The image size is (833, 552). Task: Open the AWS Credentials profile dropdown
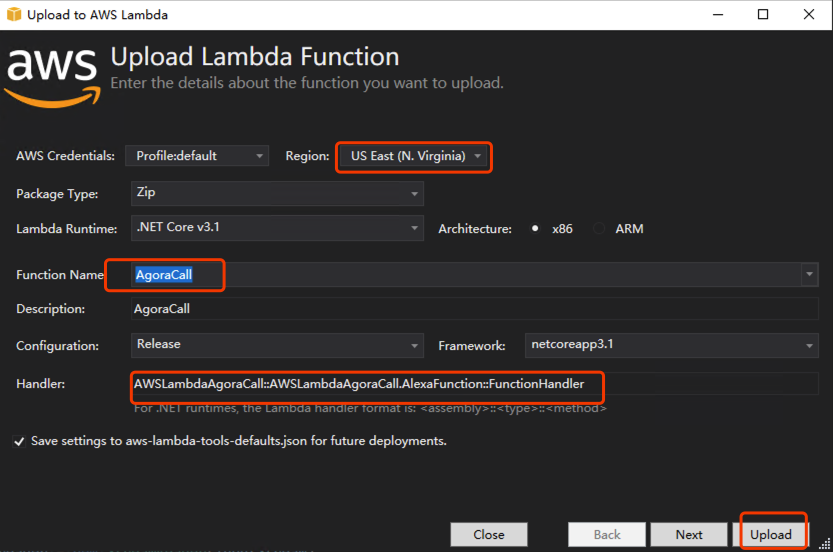[197, 156]
